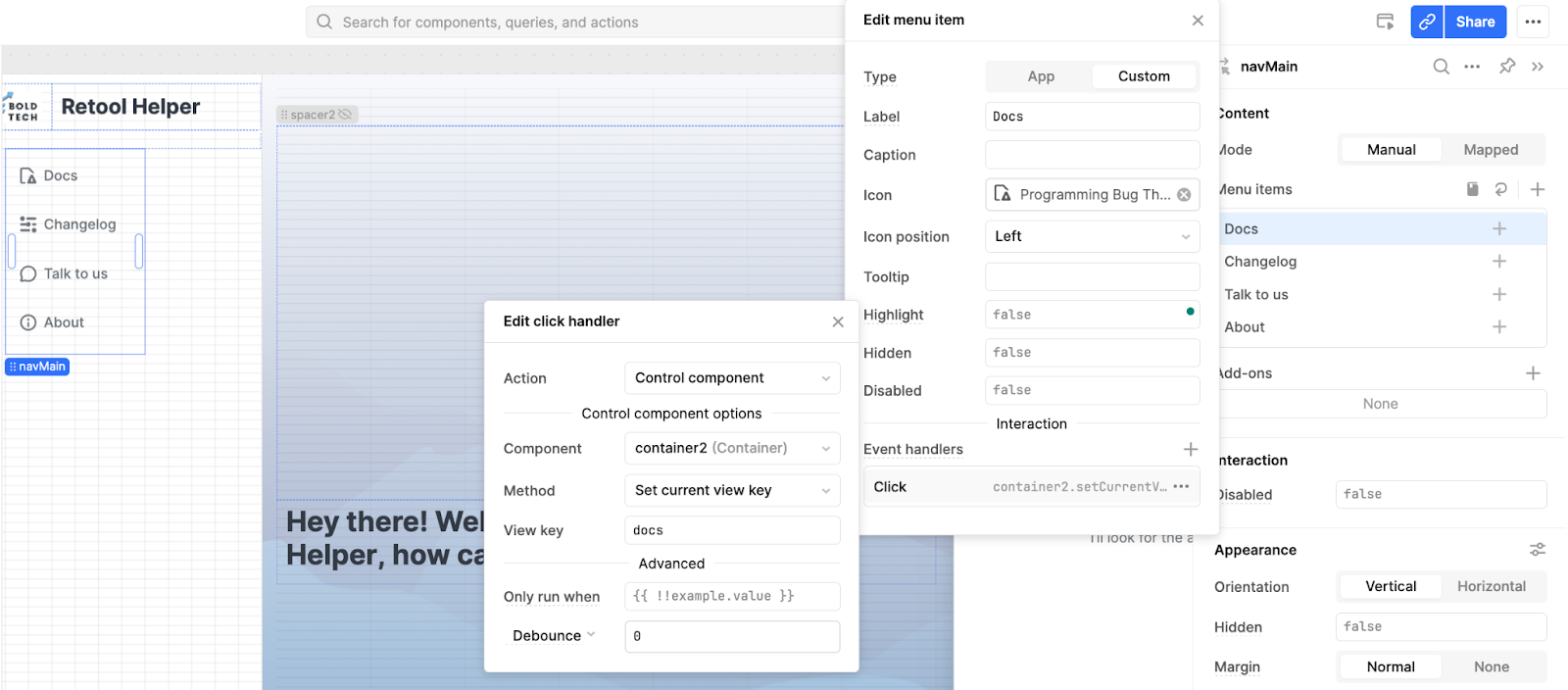Click the Retool Helper title text
This screenshot has height=690, width=1568.
[130, 107]
